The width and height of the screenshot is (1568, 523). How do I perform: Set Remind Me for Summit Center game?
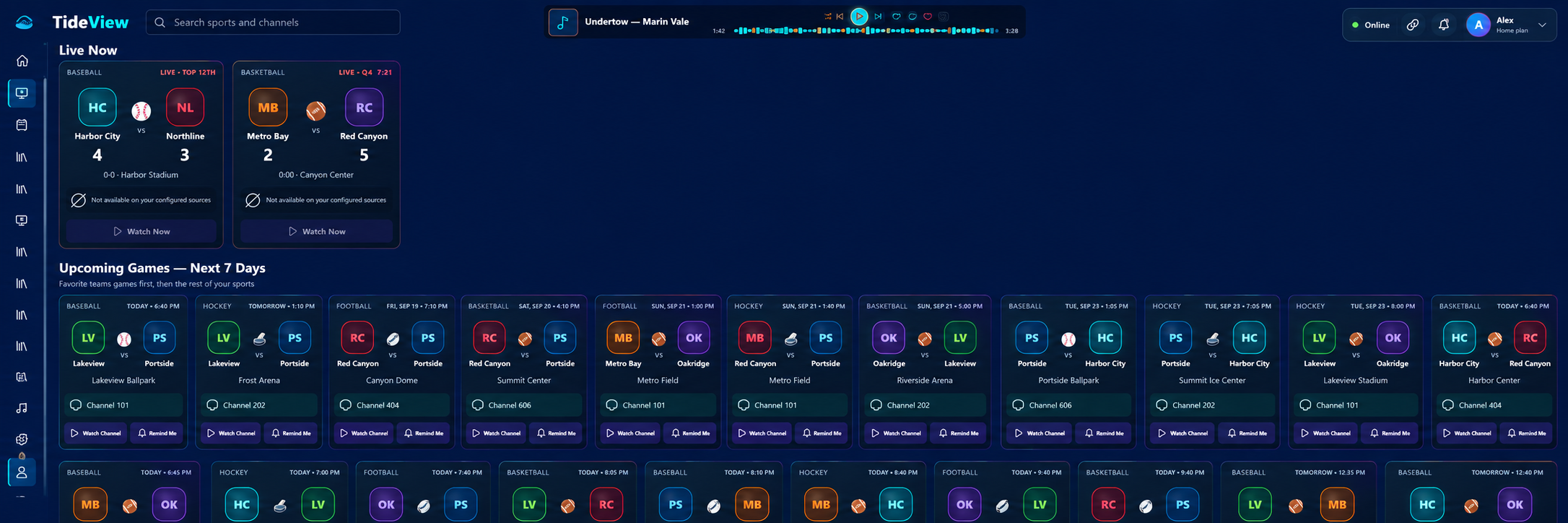(556, 433)
